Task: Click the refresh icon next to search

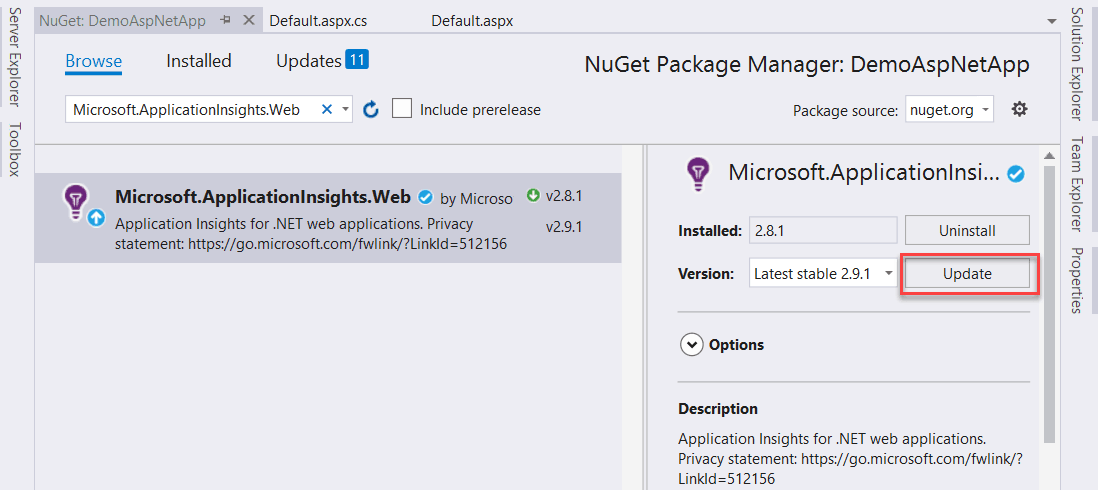Action: tap(371, 110)
